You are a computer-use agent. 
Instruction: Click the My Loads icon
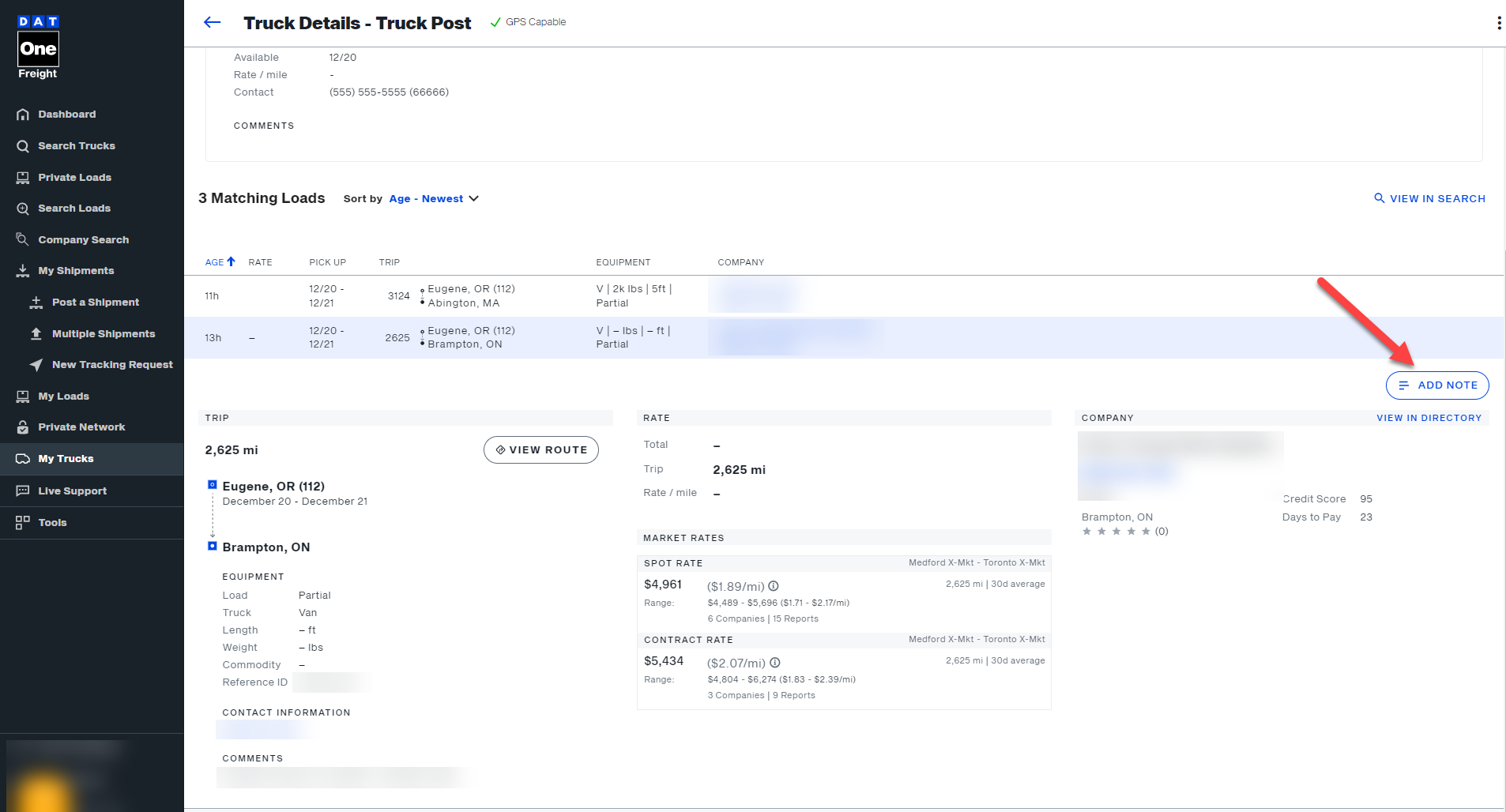[x=23, y=397]
